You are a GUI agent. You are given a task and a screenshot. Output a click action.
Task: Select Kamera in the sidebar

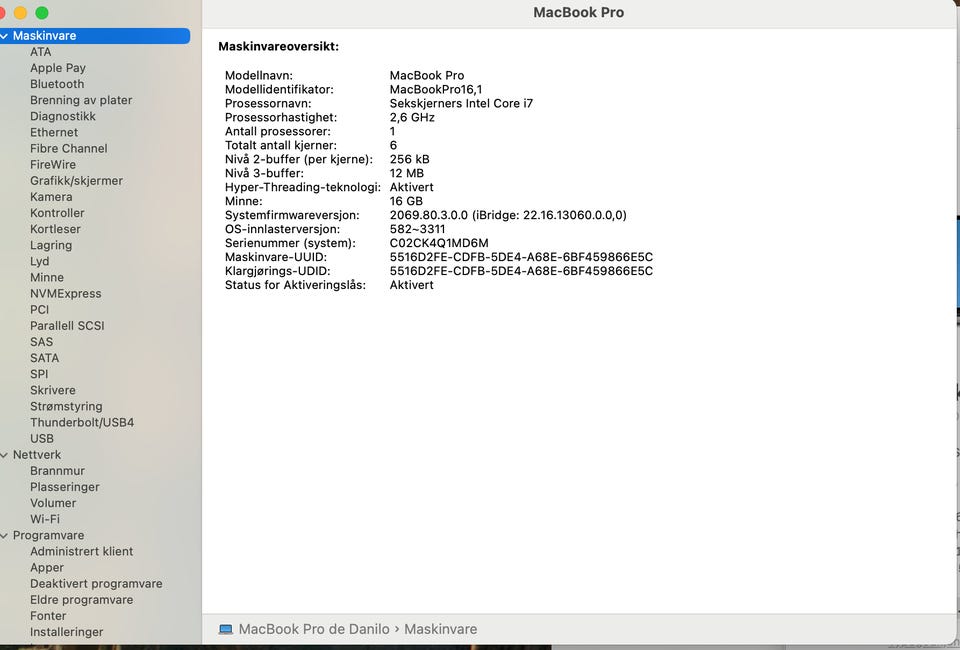pyautogui.click(x=51, y=197)
